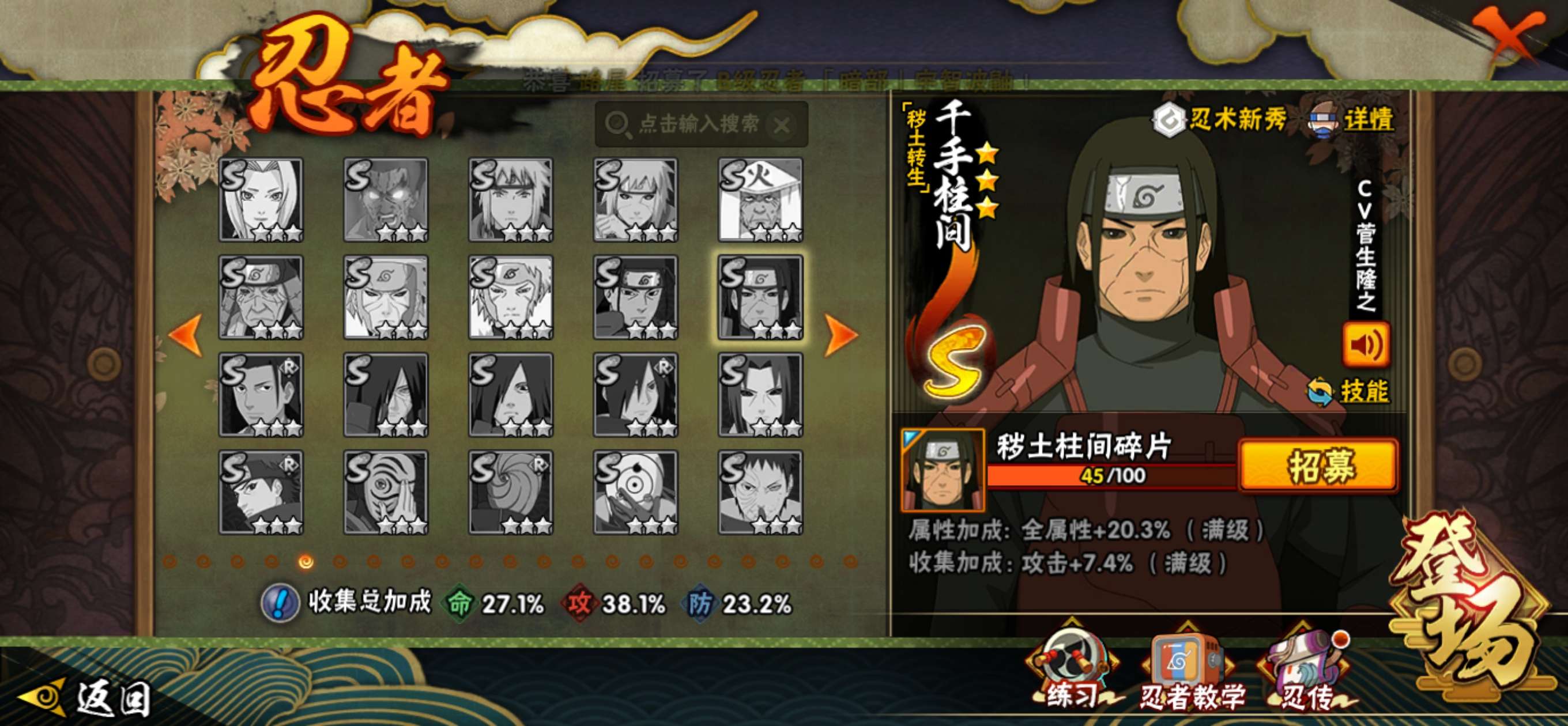Click the ninja search input field
Screen dimensions: 1568x726
click(701, 125)
